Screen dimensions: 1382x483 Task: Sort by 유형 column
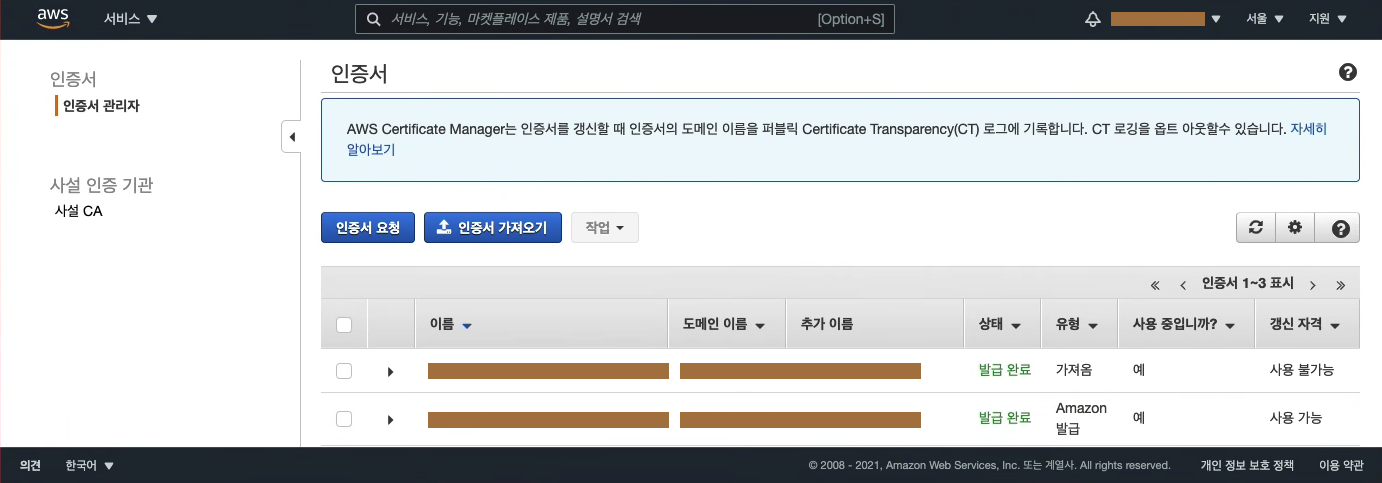pos(1077,324)
